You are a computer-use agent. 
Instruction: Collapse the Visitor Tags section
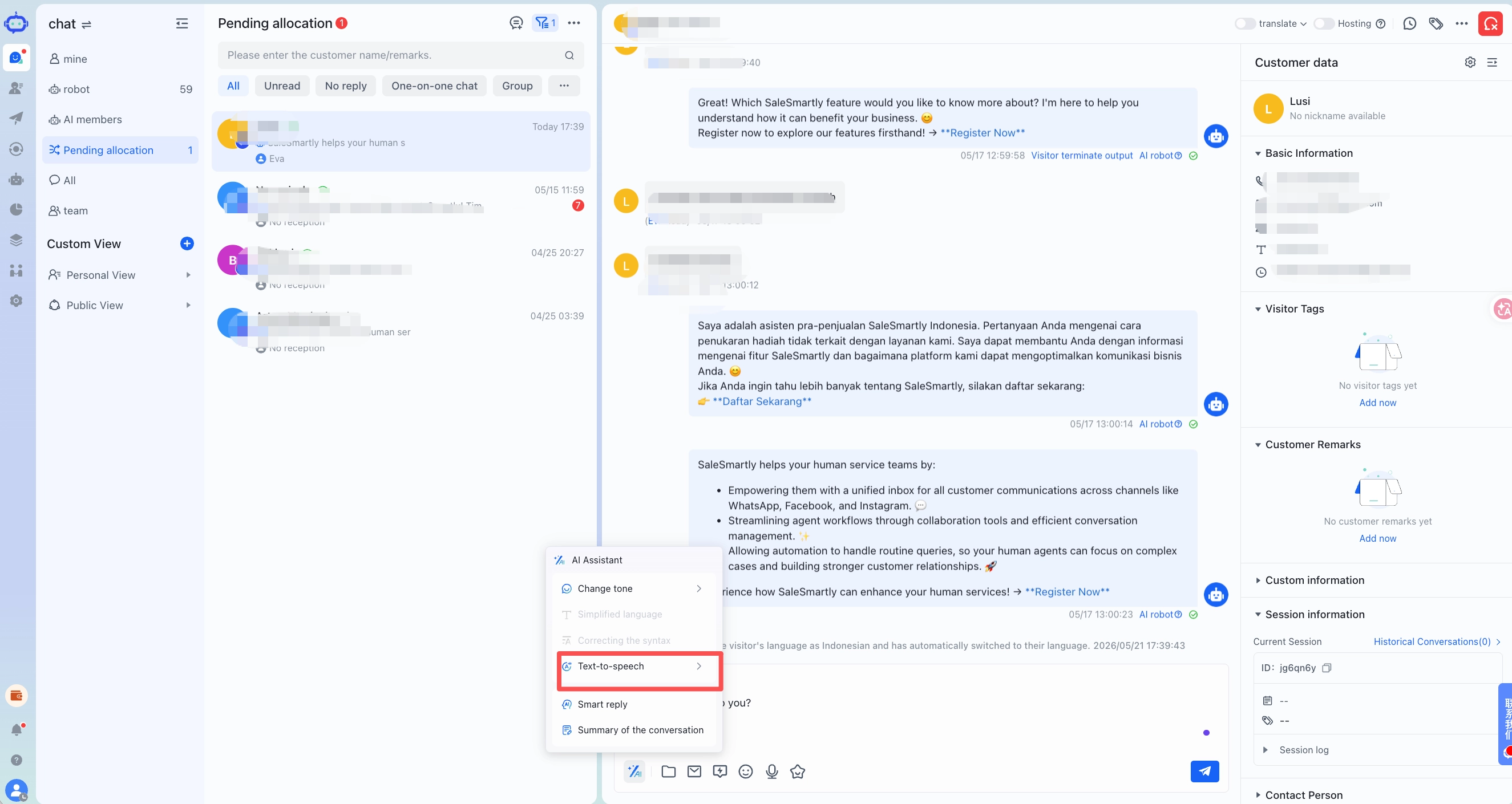[1258, 309]
